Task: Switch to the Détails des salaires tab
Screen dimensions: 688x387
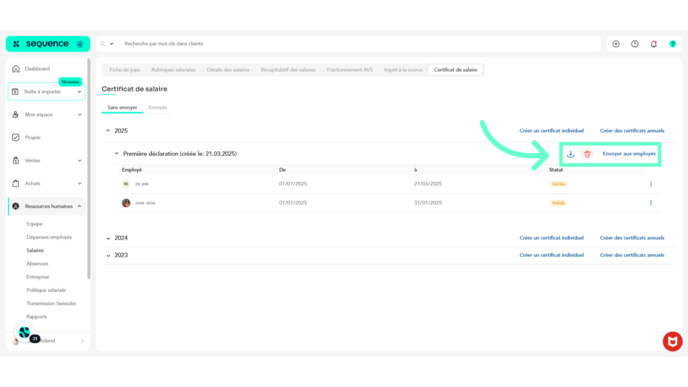Action: 228,70
